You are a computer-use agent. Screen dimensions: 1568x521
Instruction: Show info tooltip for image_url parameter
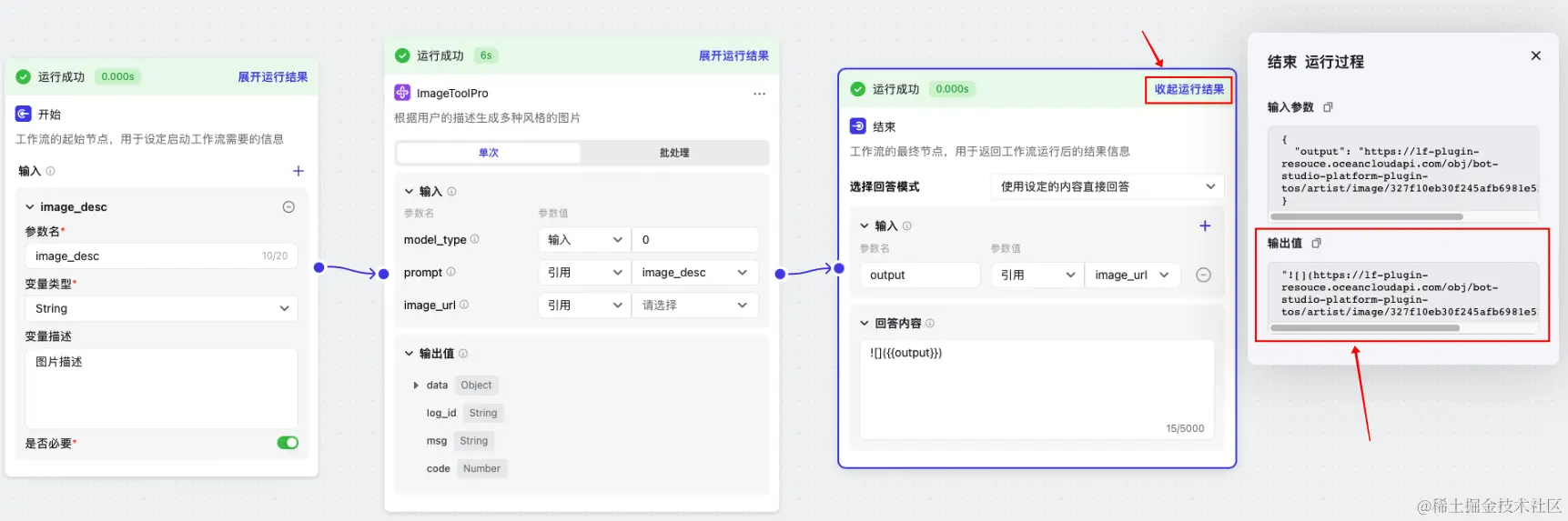464,305
